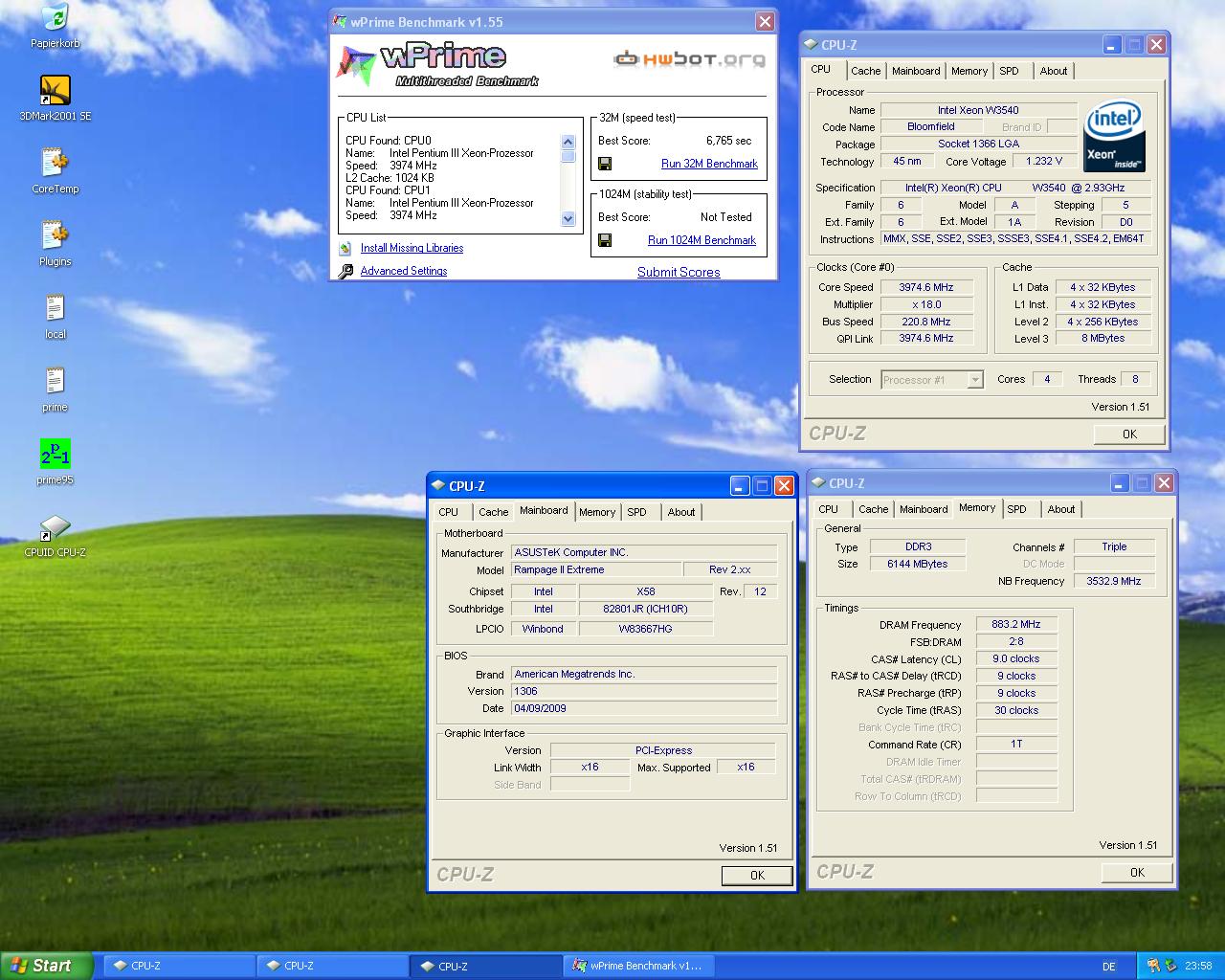This screenshot has width=1225, height=980.
Task: Select CPU tab in Memory CPU-Z window
Action: (x=829, y=509)
